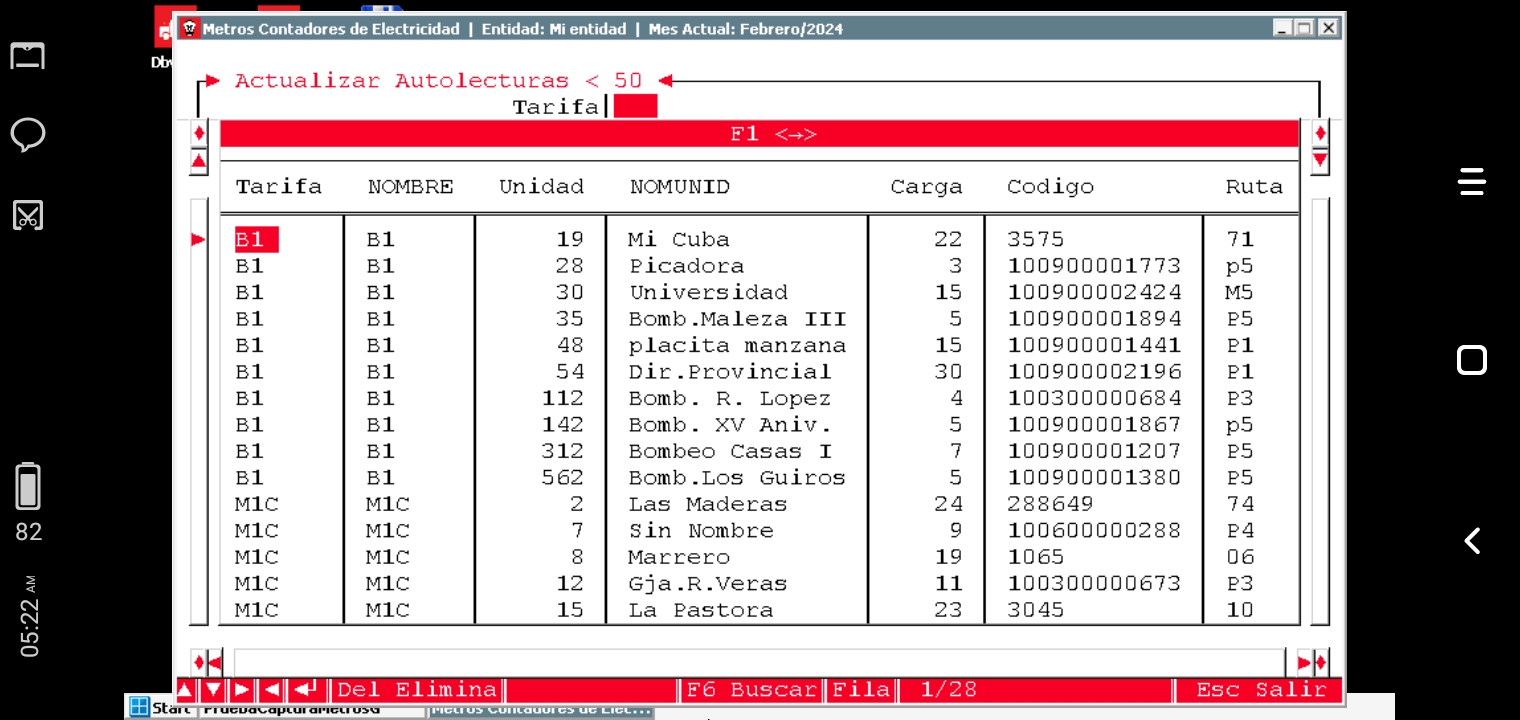
Task: Click the red up triangle at top-left of grid
Action: (x=199, y=161)
